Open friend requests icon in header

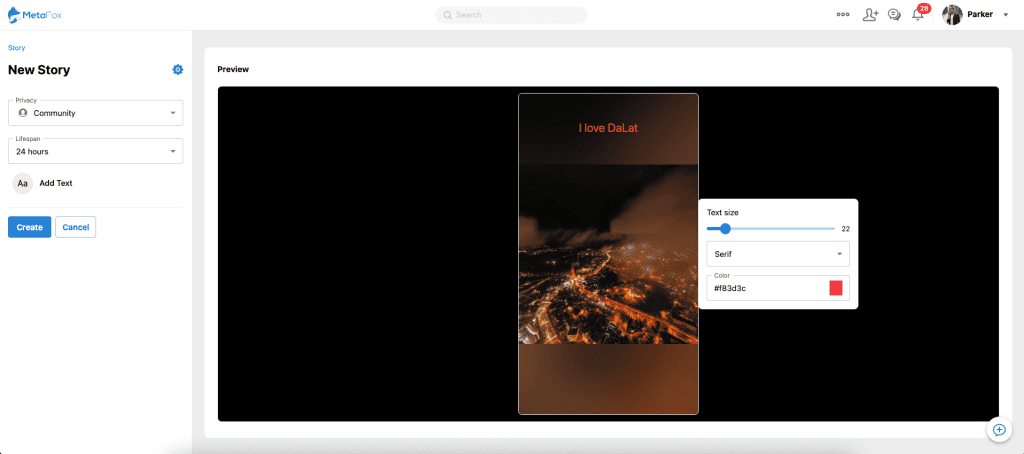870,15
